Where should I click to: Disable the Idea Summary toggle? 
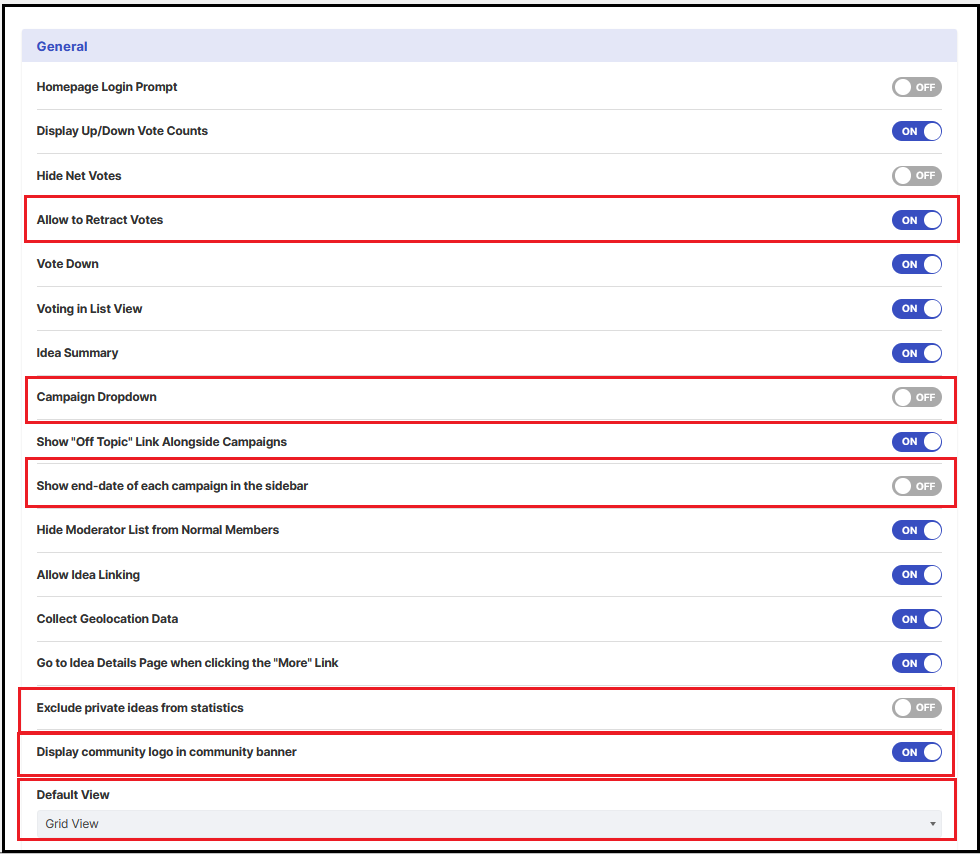pyautogui.click(x=916, y=353)
